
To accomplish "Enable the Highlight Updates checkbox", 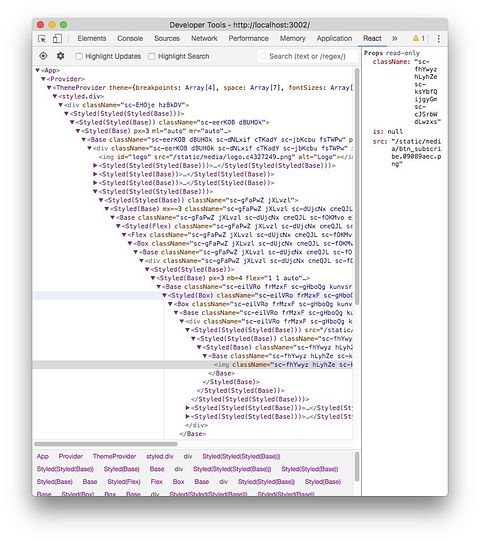I will click(x=79, y=56).
